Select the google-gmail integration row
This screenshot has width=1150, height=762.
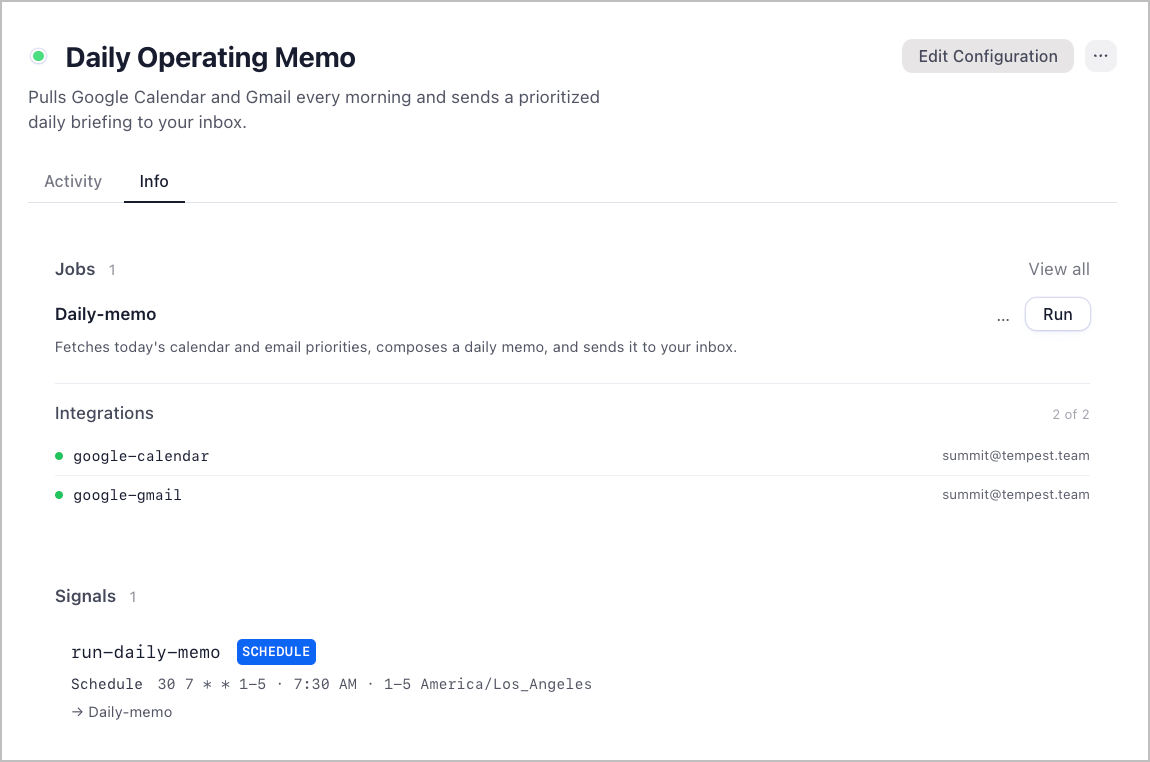(572, 495)
